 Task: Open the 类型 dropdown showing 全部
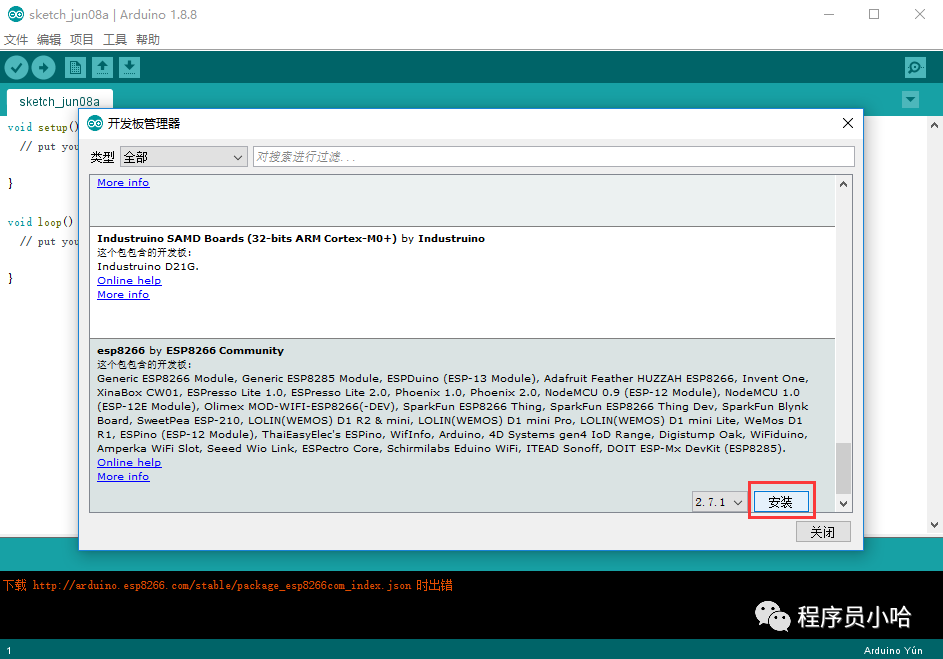pyautogui.click(x=183, y=157)
